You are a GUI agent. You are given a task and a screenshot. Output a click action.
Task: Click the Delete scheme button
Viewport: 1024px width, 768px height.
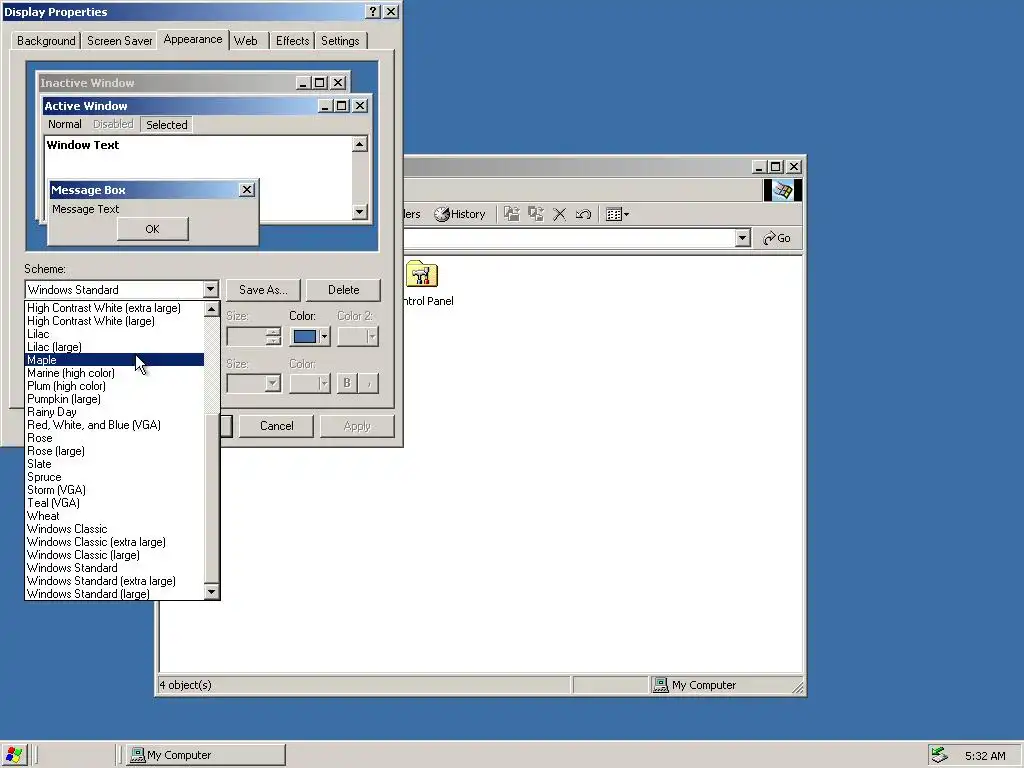tap(344, 290)
